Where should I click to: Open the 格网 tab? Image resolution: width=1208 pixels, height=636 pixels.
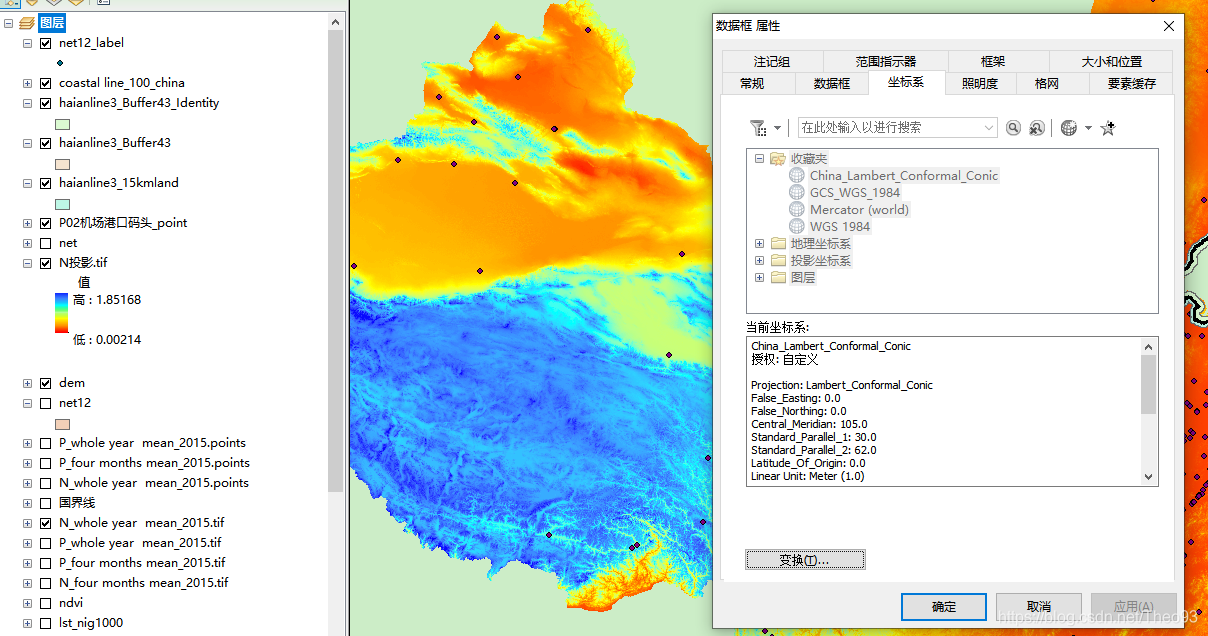[x=1047, y=84]
